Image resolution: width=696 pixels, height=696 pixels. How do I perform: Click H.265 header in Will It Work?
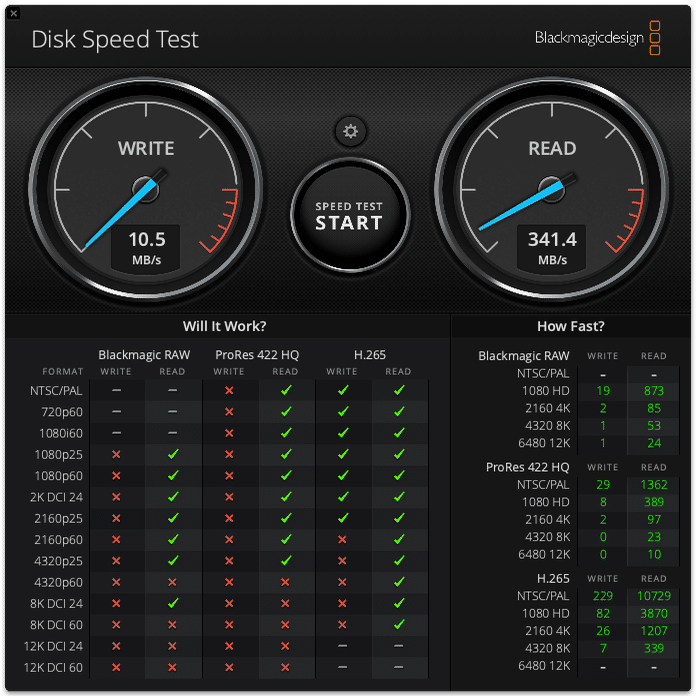click(370, 355)
